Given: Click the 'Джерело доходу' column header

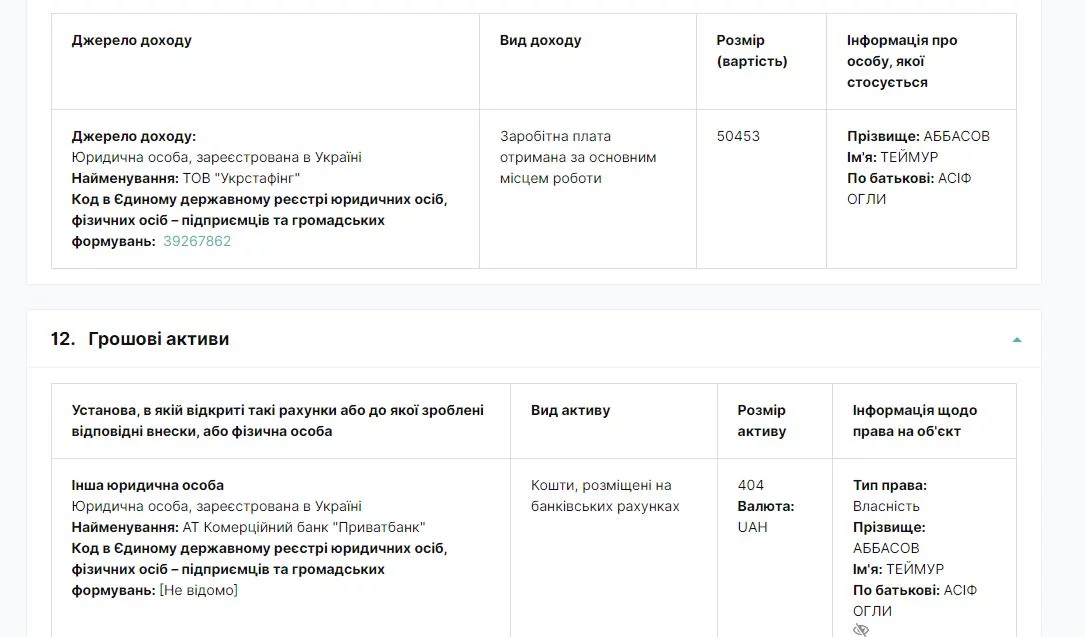Looking at the screenshot, I should tap(131, 40).
